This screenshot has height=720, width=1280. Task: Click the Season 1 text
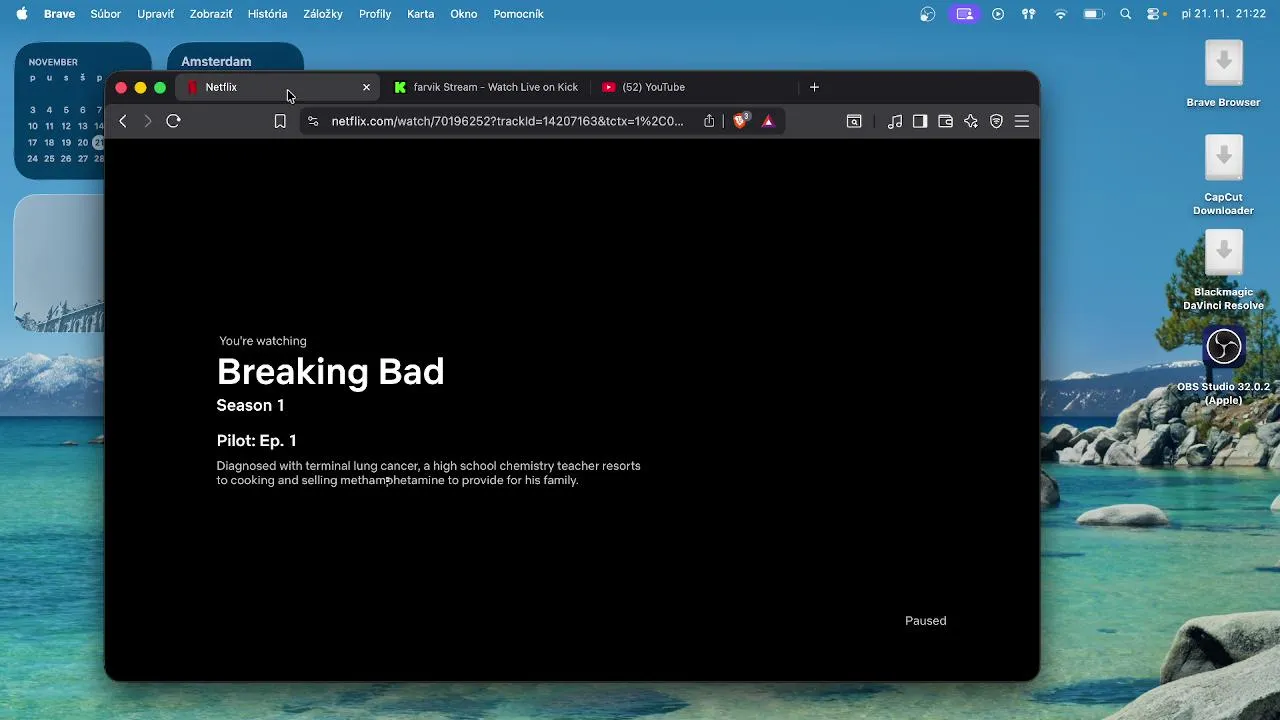(x=250, y=405)
